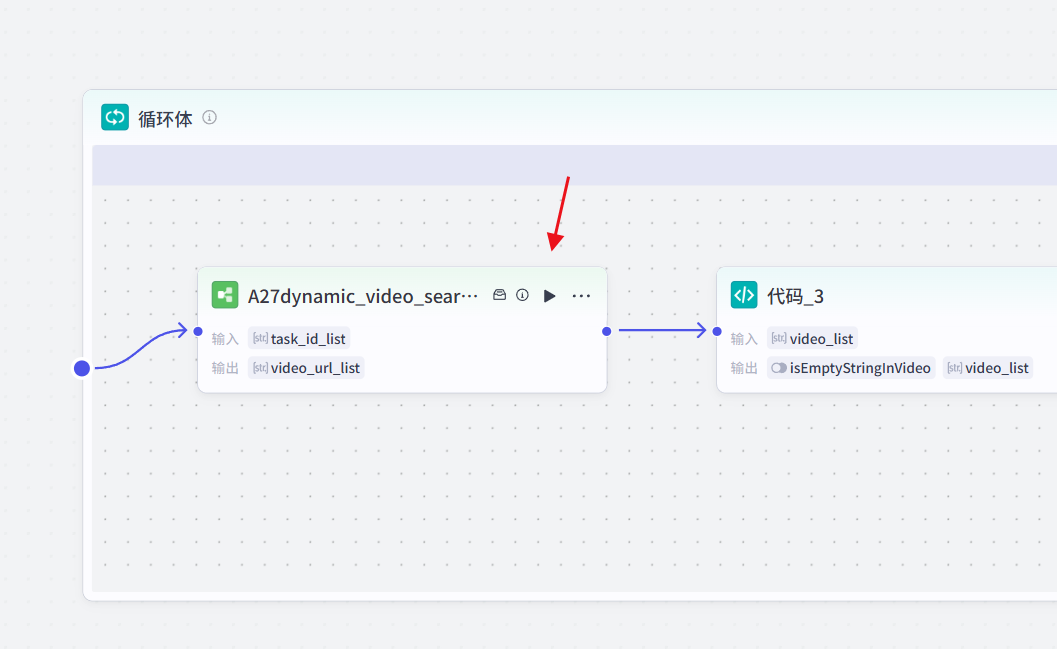The image size is (1057, 649).
Task: Click the input port of A27dynamic node
Action: point(198,331)
